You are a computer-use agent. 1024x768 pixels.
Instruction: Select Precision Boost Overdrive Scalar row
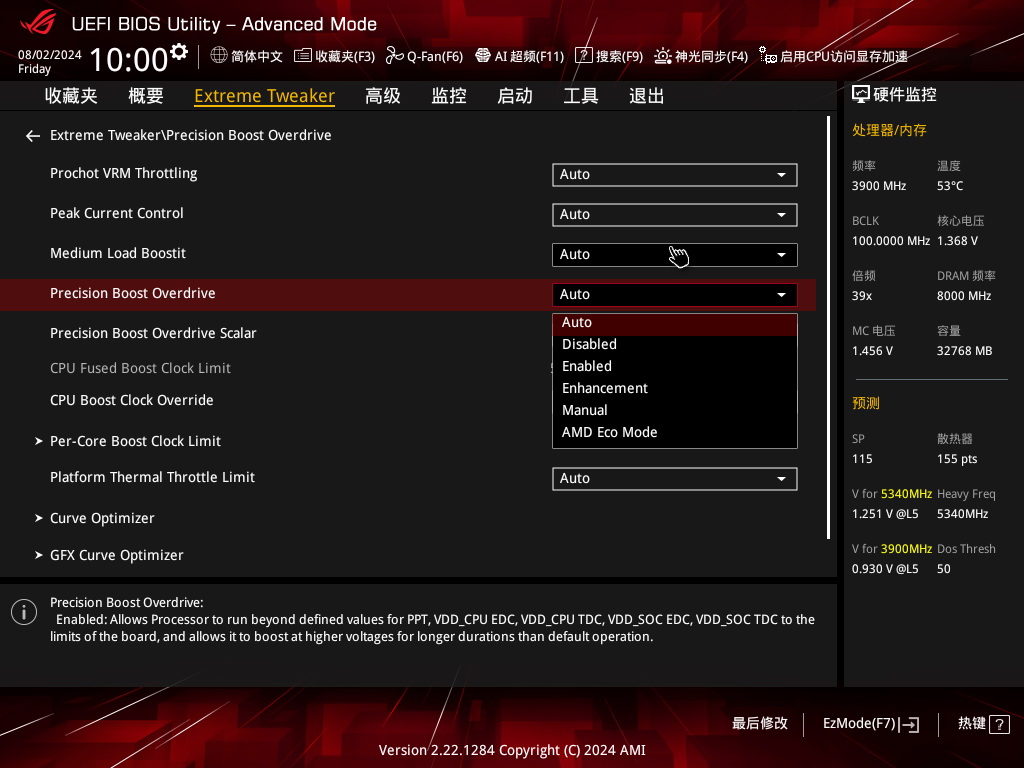coord(153,333)
